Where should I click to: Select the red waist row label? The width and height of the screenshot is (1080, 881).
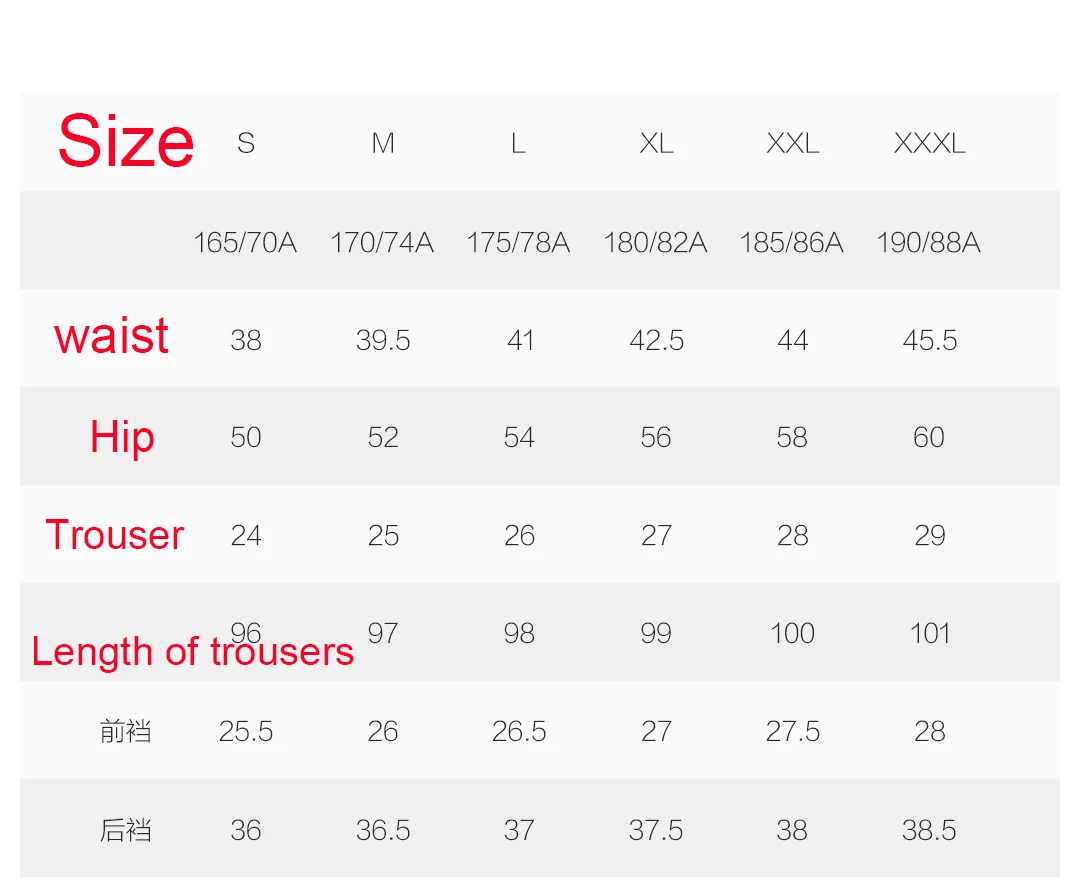tap(111, 336)
